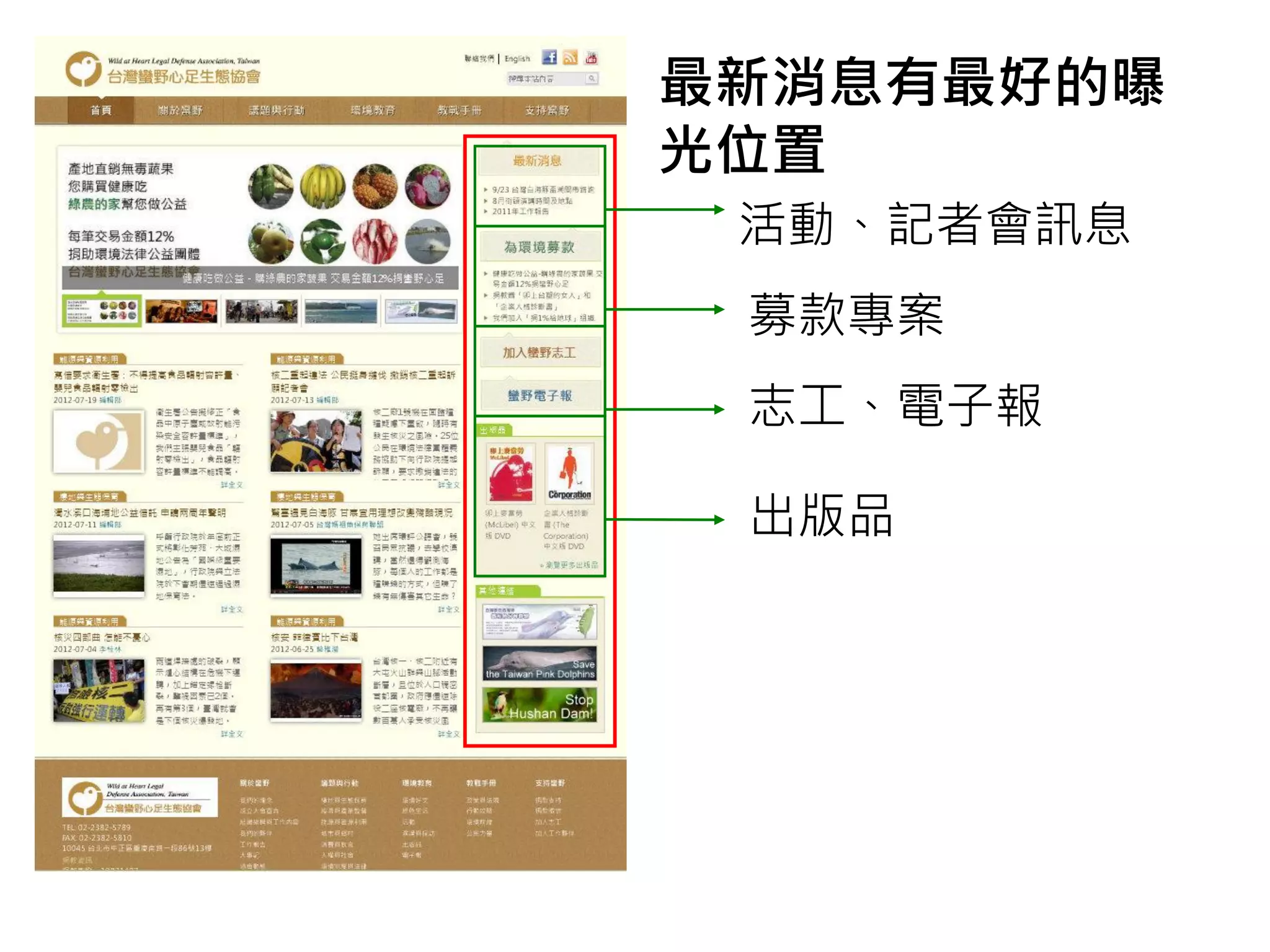Open the footer 關於蠻野 column heading

(x=254, y=783)
